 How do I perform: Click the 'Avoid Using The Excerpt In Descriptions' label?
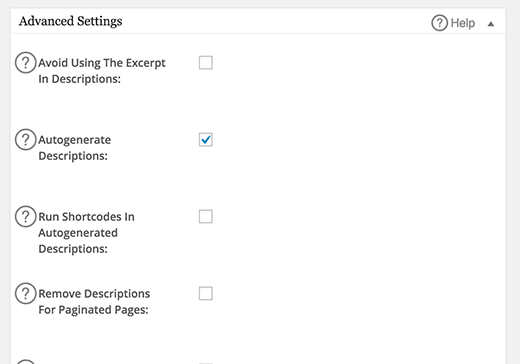102,71
